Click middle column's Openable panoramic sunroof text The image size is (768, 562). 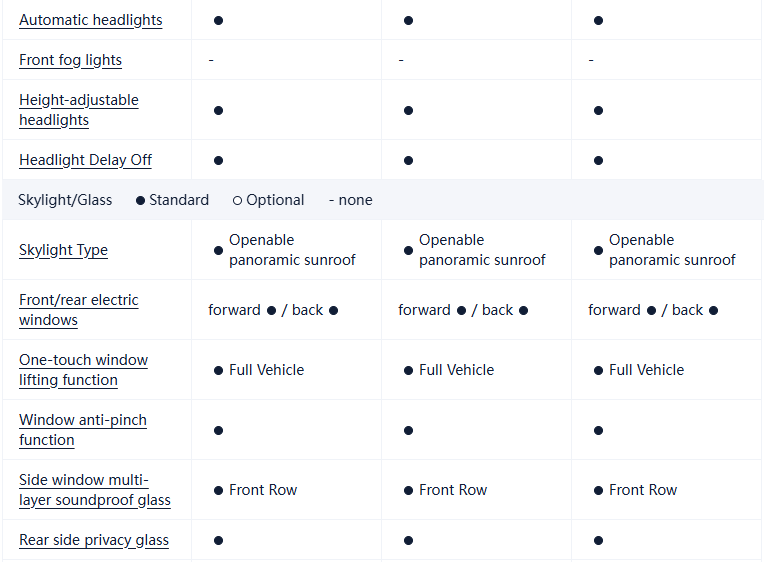482,250
